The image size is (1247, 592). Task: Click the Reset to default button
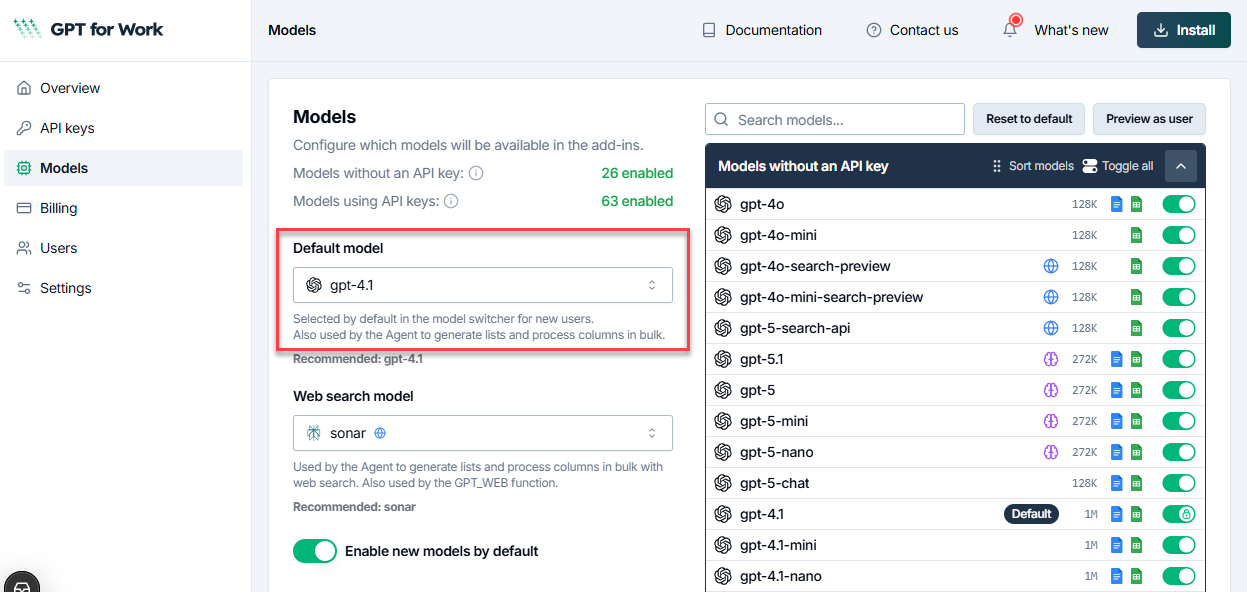[x=1029, y=119]
